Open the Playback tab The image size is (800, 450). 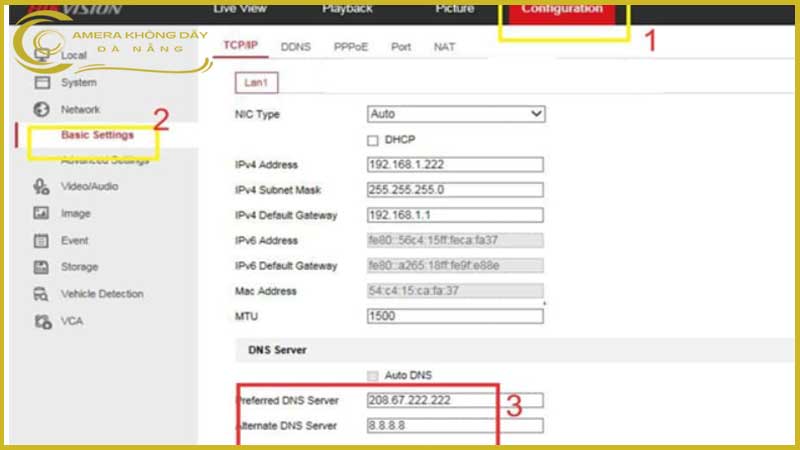(347, 9)
